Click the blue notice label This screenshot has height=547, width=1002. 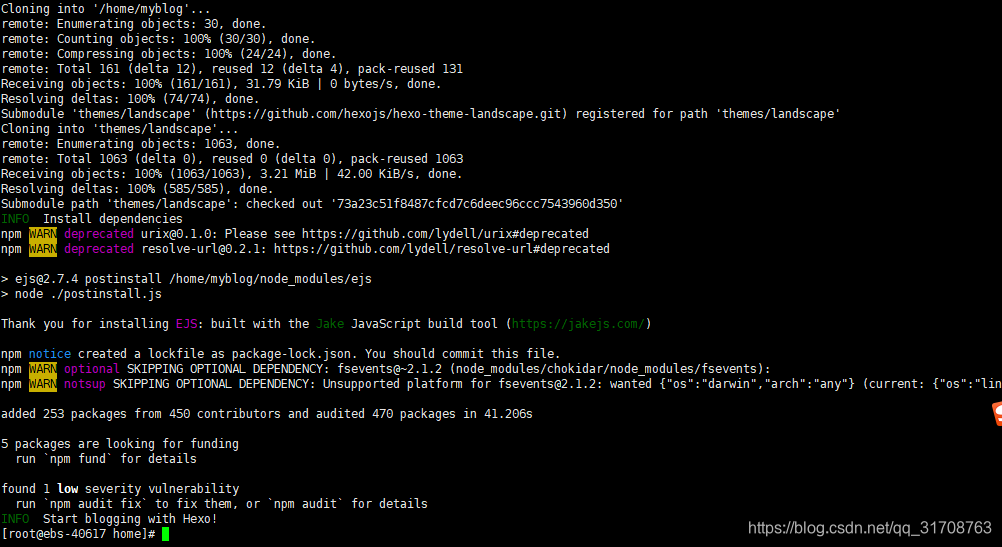pyautogui.click(x=50, y=354)
